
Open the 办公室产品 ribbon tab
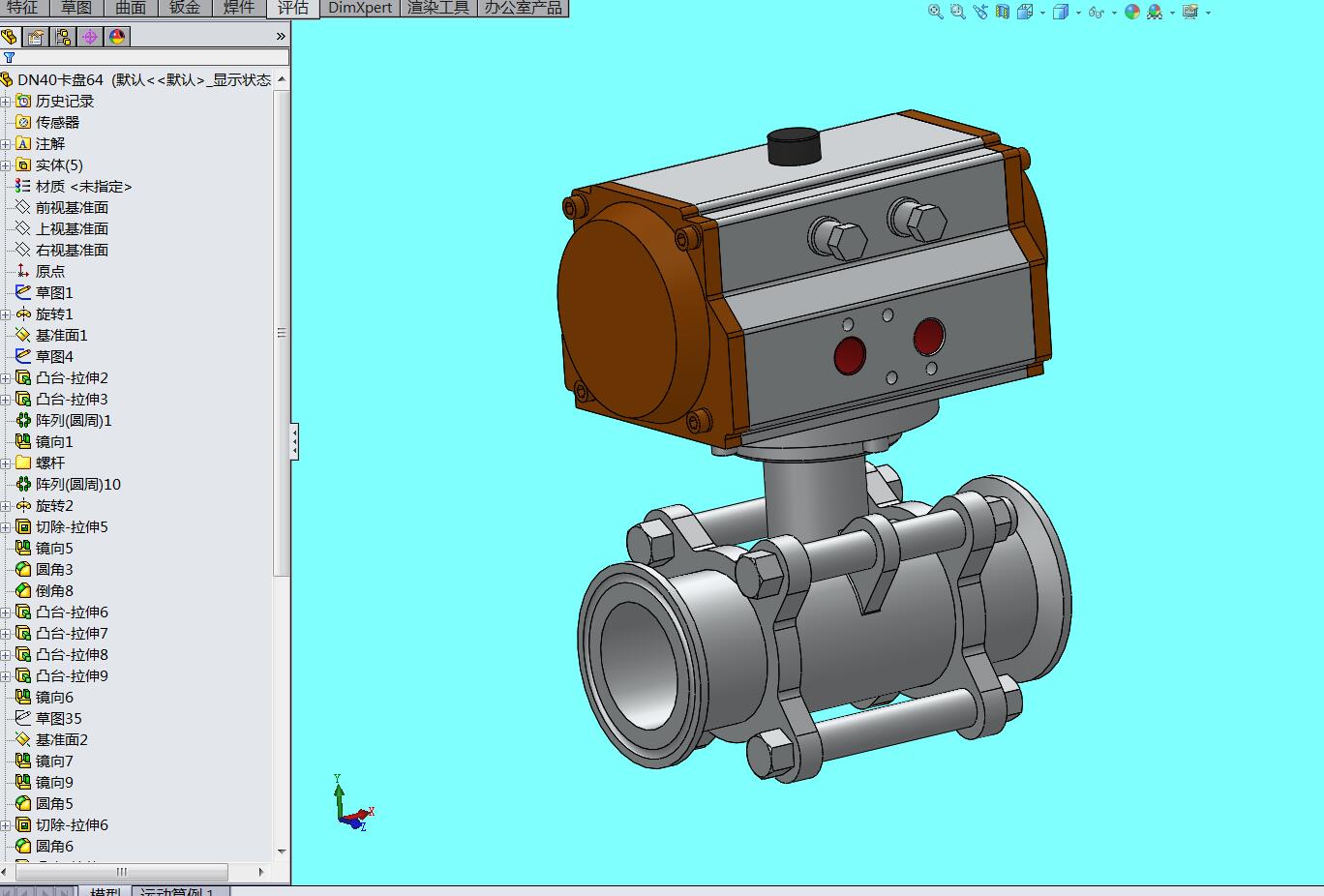click(x=523, y=8)
